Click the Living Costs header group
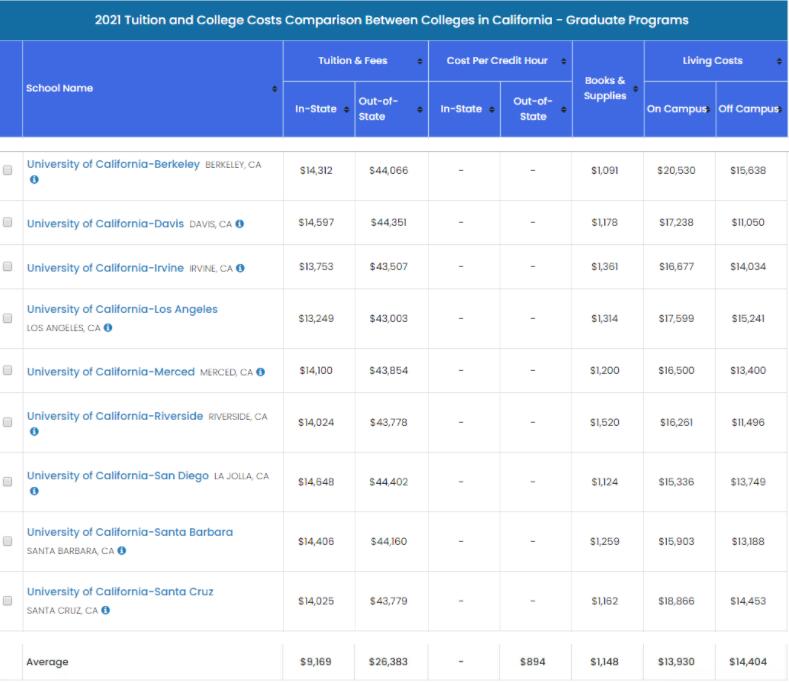The height and width of the screenshot is (683, 789). click(713, 61)
